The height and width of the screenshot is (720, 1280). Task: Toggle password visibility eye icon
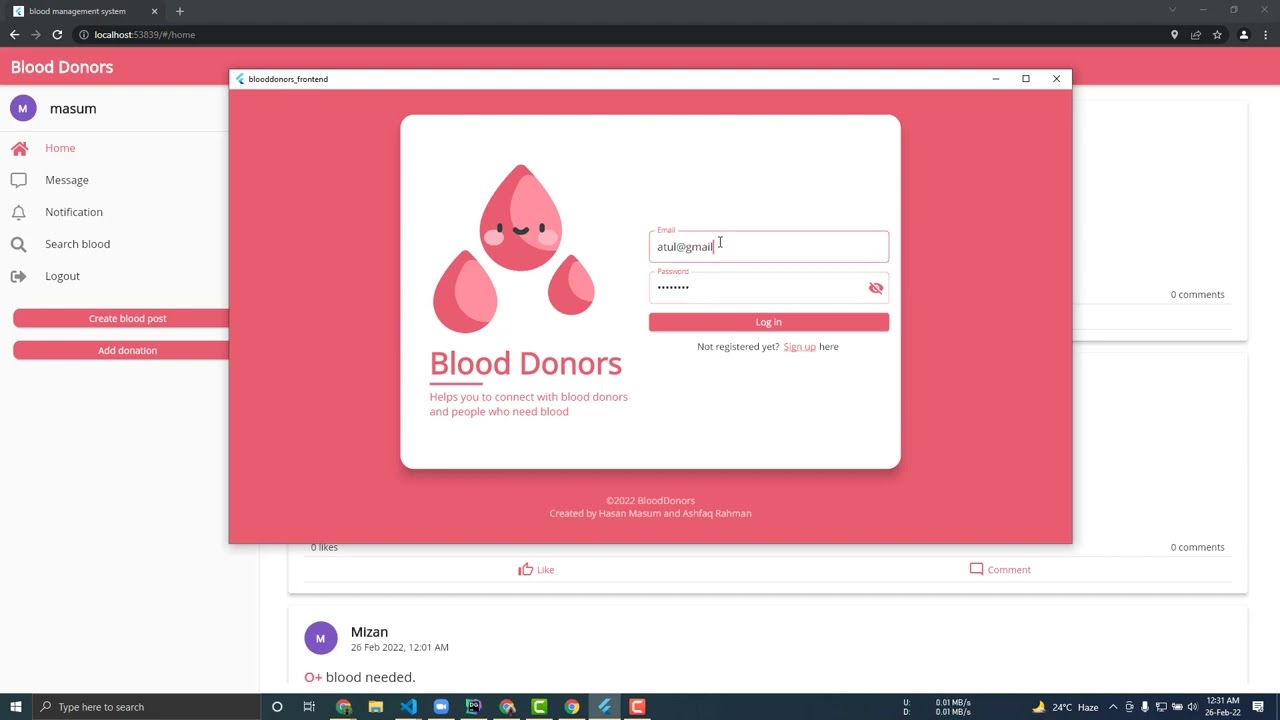coord(876,288)
